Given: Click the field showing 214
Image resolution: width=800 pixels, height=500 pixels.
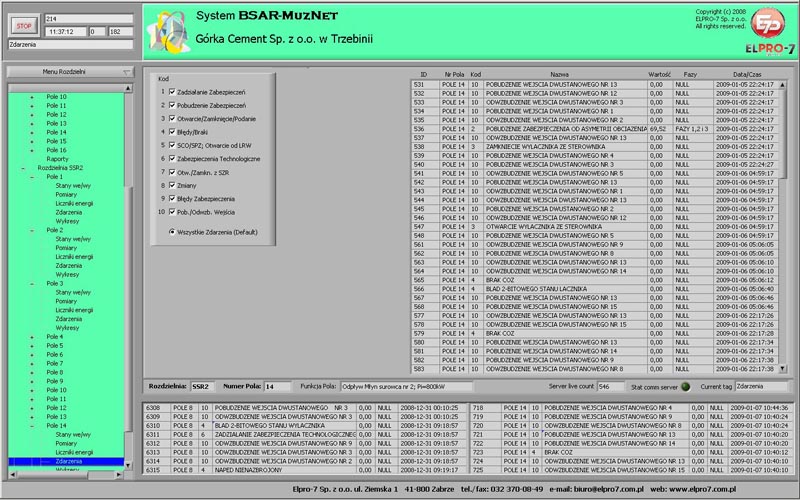Looking at the screenshot, I should tap(89, 19).
